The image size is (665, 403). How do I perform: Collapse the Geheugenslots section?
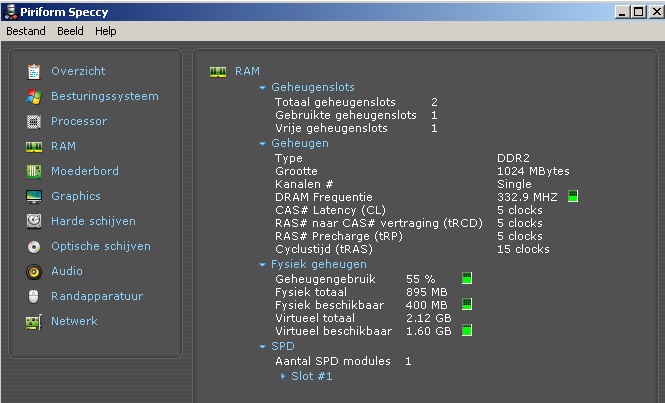[x=263, y=88]
